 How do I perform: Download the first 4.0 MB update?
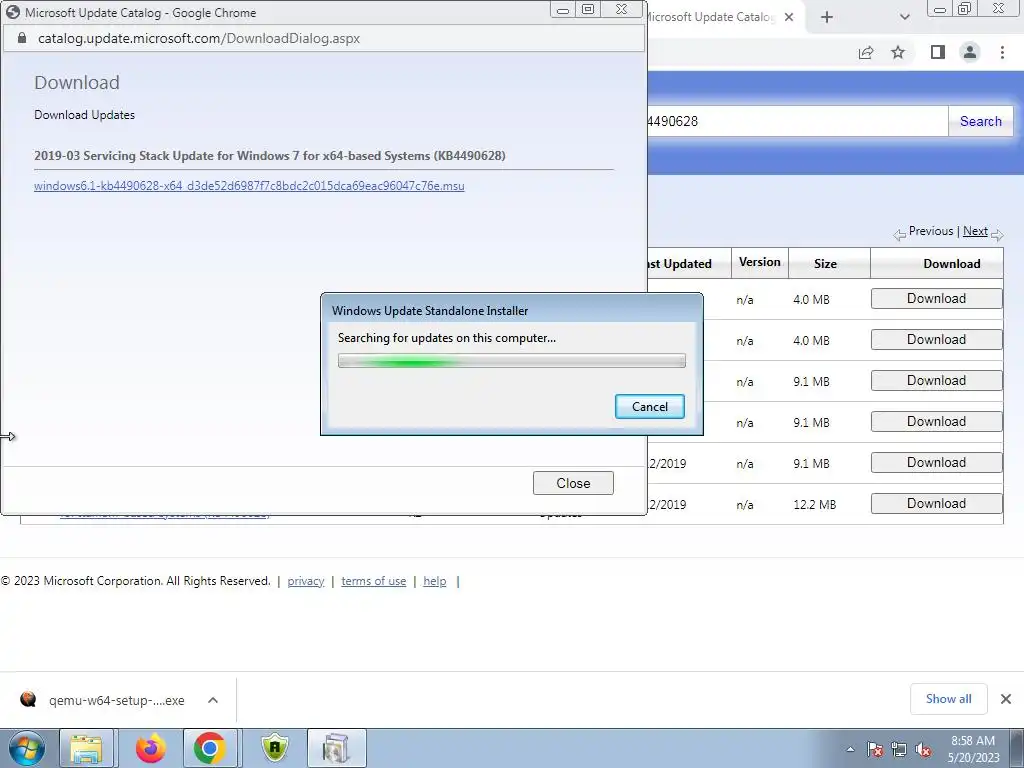[x=936, y=298]
